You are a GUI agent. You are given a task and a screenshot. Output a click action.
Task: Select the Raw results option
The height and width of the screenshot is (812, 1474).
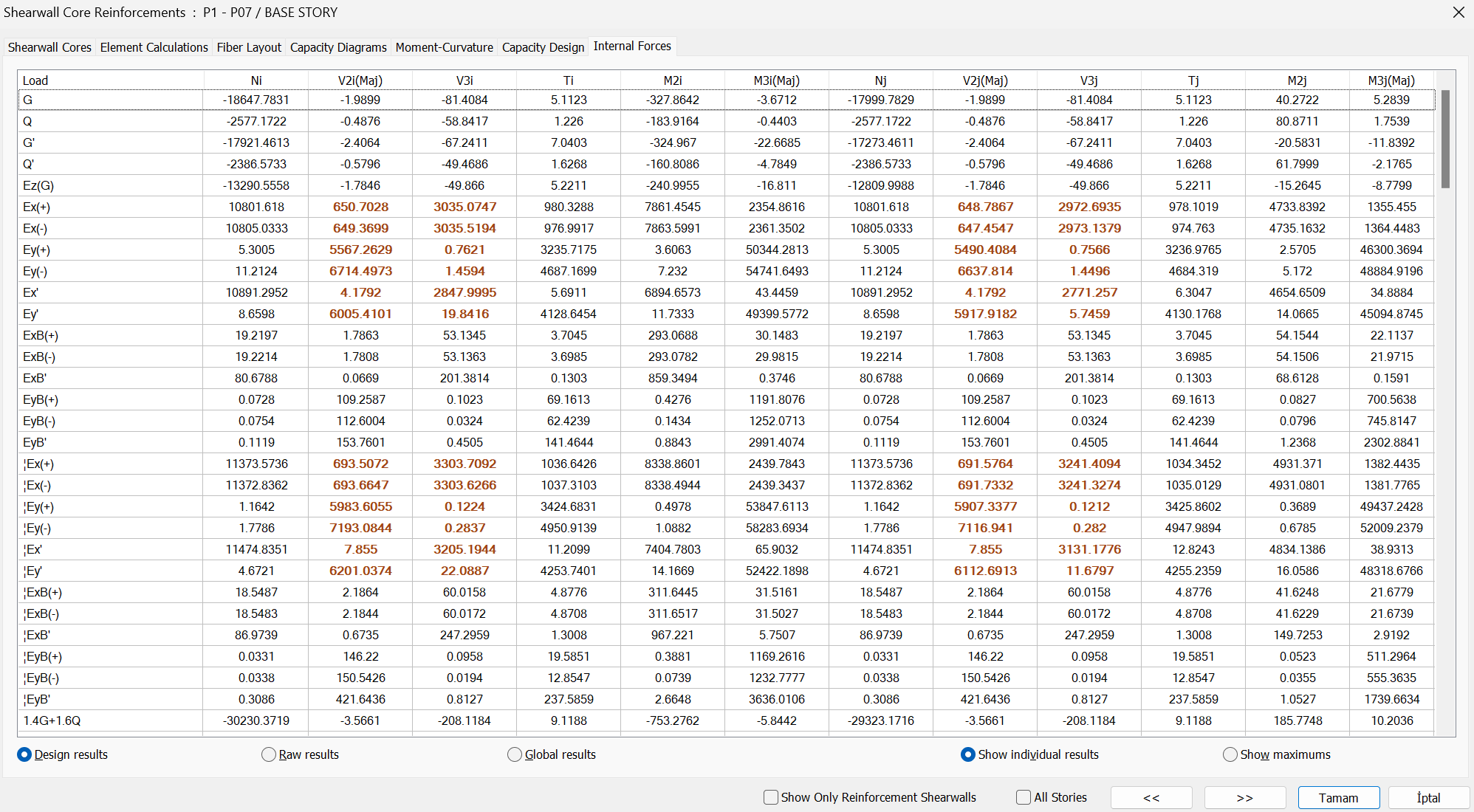269,754
